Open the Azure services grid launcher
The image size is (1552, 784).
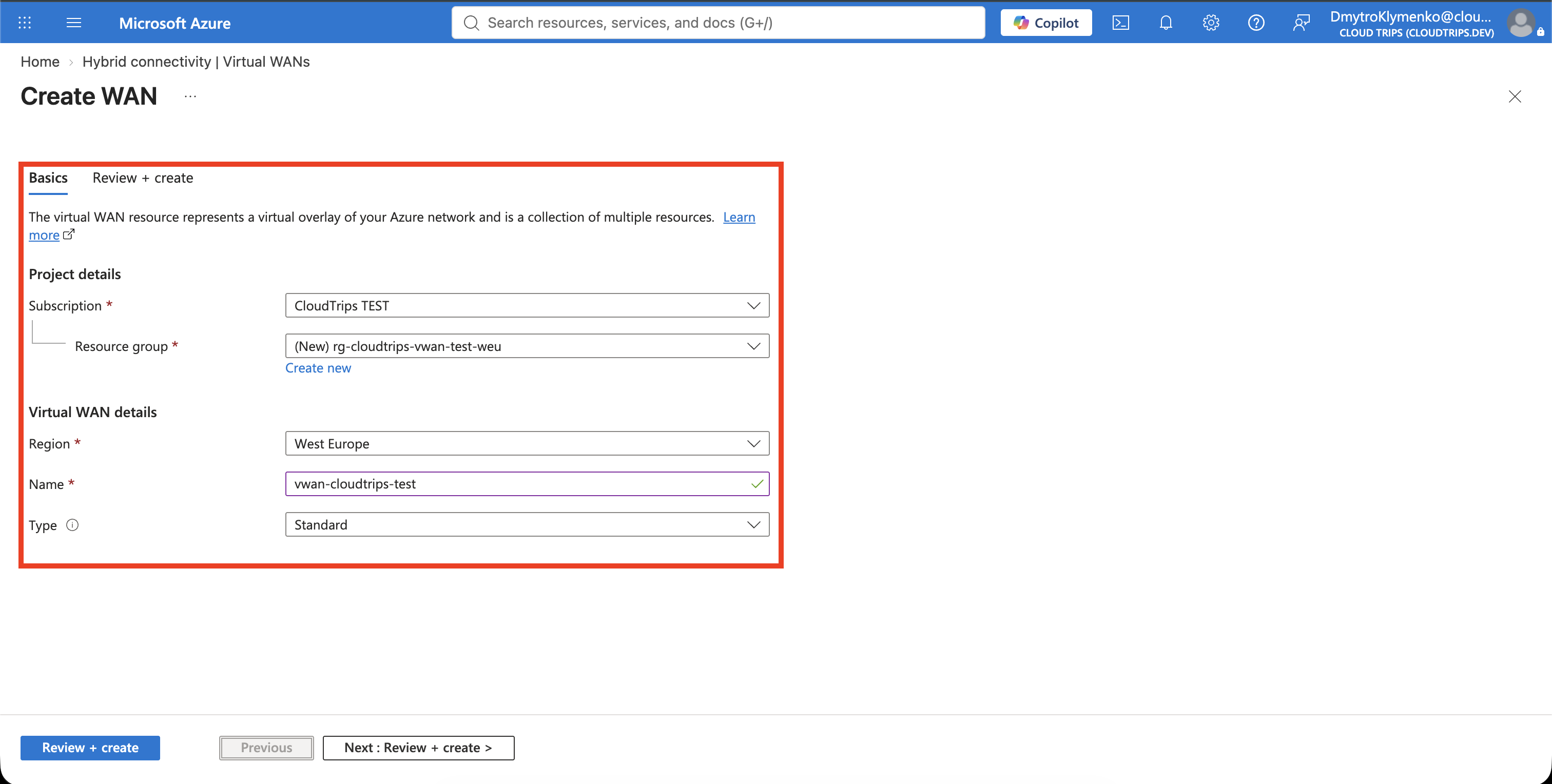(25, 23)
